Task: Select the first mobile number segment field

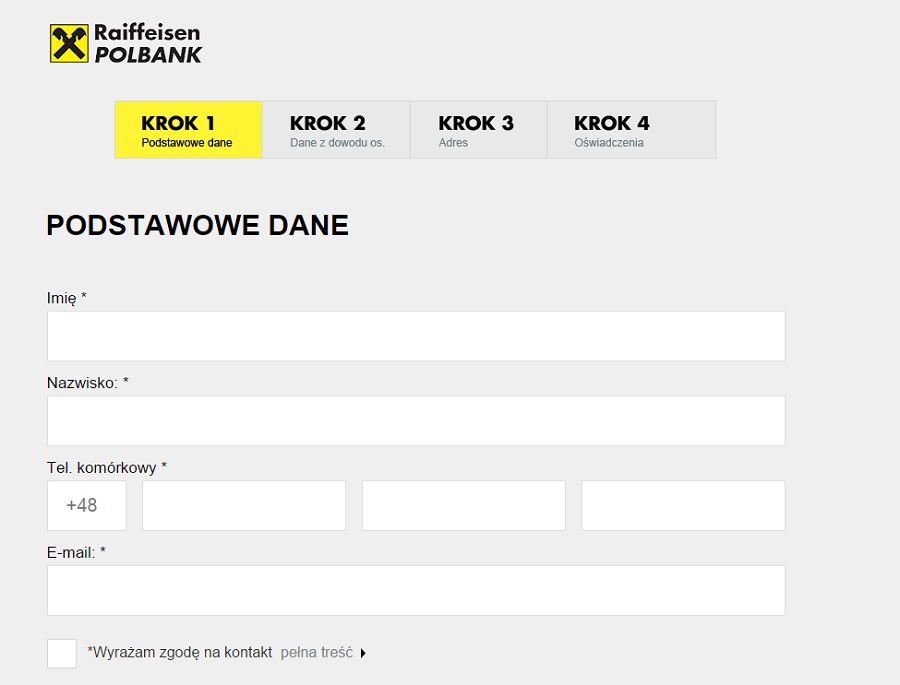Action: pos(244,505)
